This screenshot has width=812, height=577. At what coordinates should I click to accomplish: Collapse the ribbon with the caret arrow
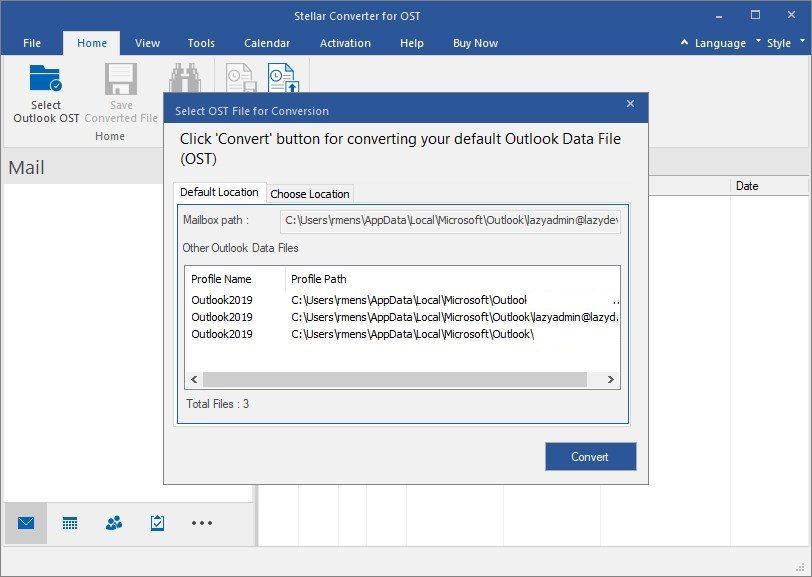click(684, 42)
